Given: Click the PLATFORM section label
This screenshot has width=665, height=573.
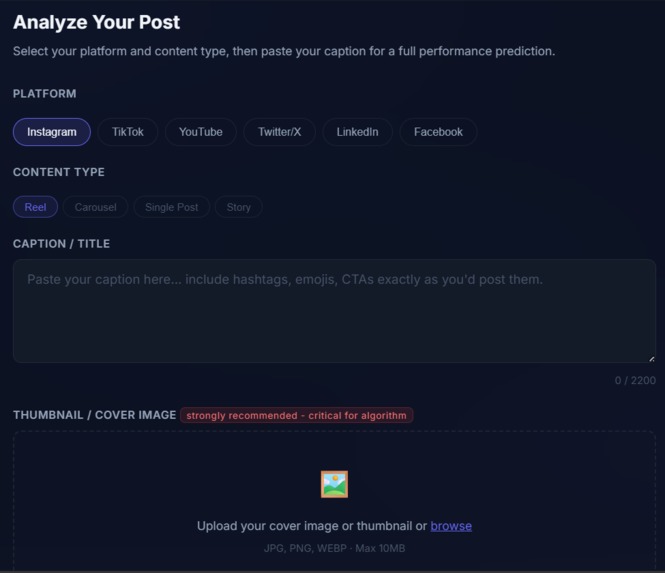Looking at the screenshot, I should click(x=45, y=94).
